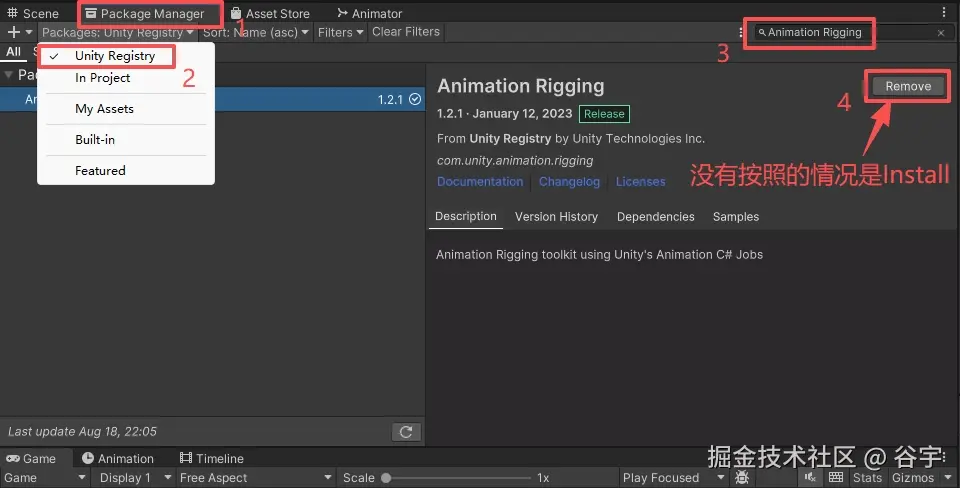Image resolution: width=960 pixels, height=488 pixels.
Task: Open the Changelog link
Action: click(569, 182)
